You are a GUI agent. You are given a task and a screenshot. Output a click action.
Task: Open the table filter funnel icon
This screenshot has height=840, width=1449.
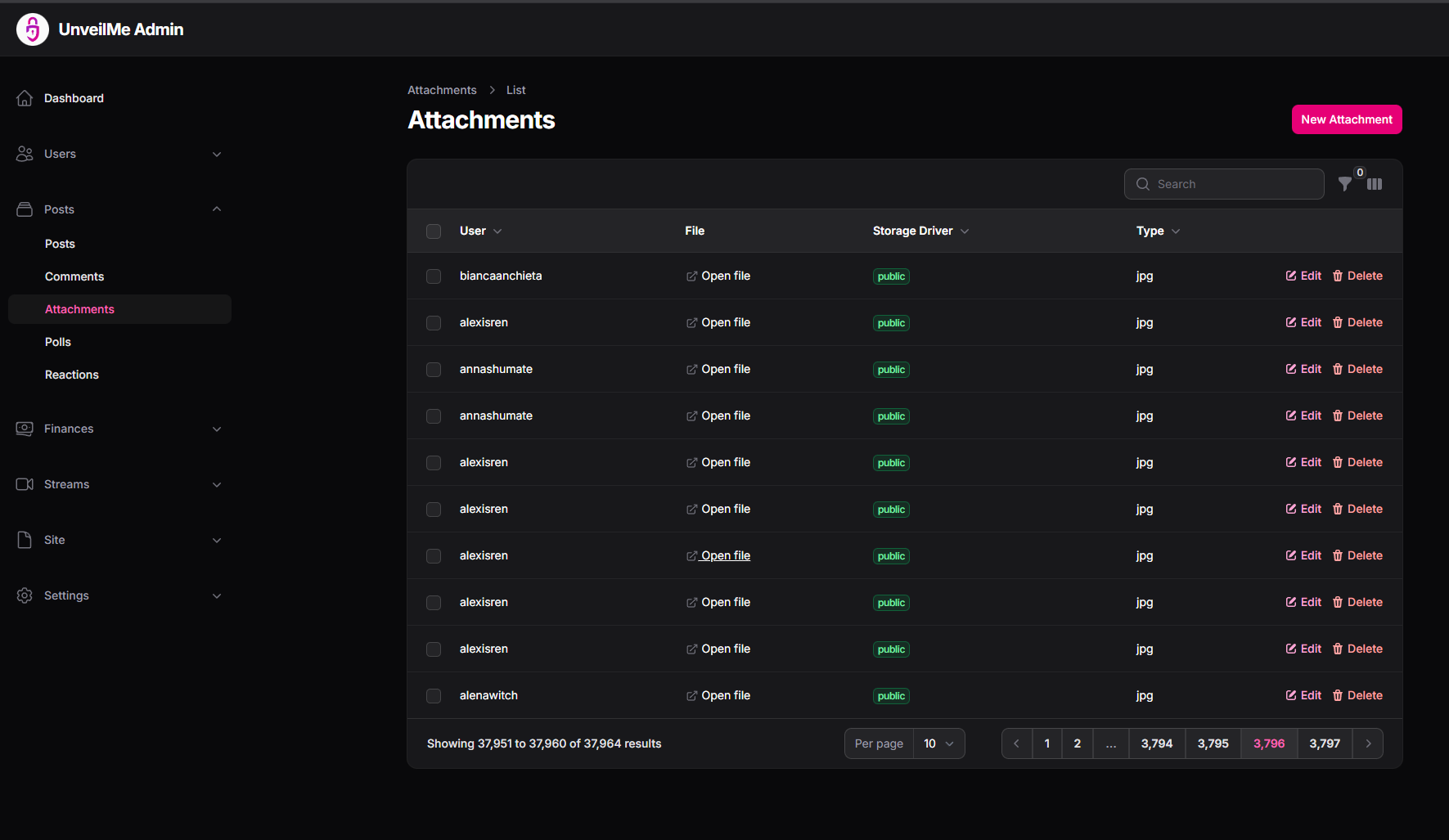pyautogui.click(x=1344, y=184)
